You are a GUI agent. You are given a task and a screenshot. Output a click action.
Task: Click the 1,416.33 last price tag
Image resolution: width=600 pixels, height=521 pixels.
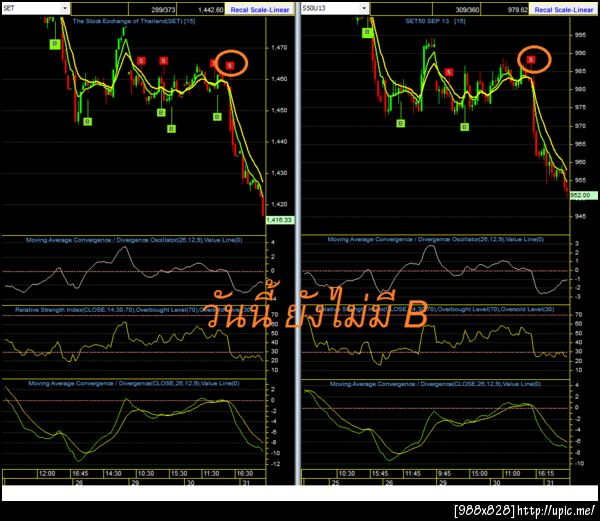tap(280, 220)
